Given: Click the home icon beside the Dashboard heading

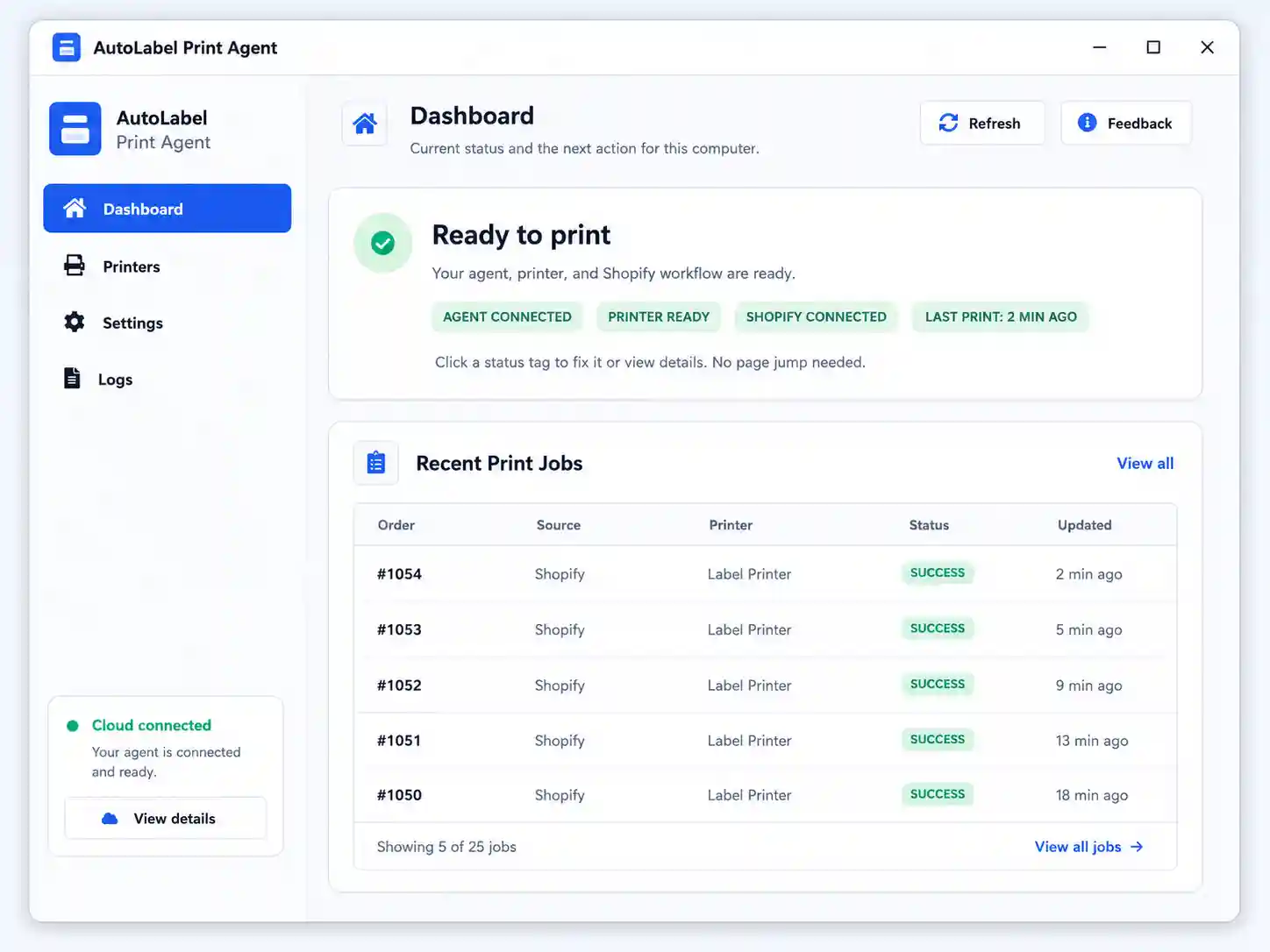Looking at the screenshot, I should [x=365, y=124].
